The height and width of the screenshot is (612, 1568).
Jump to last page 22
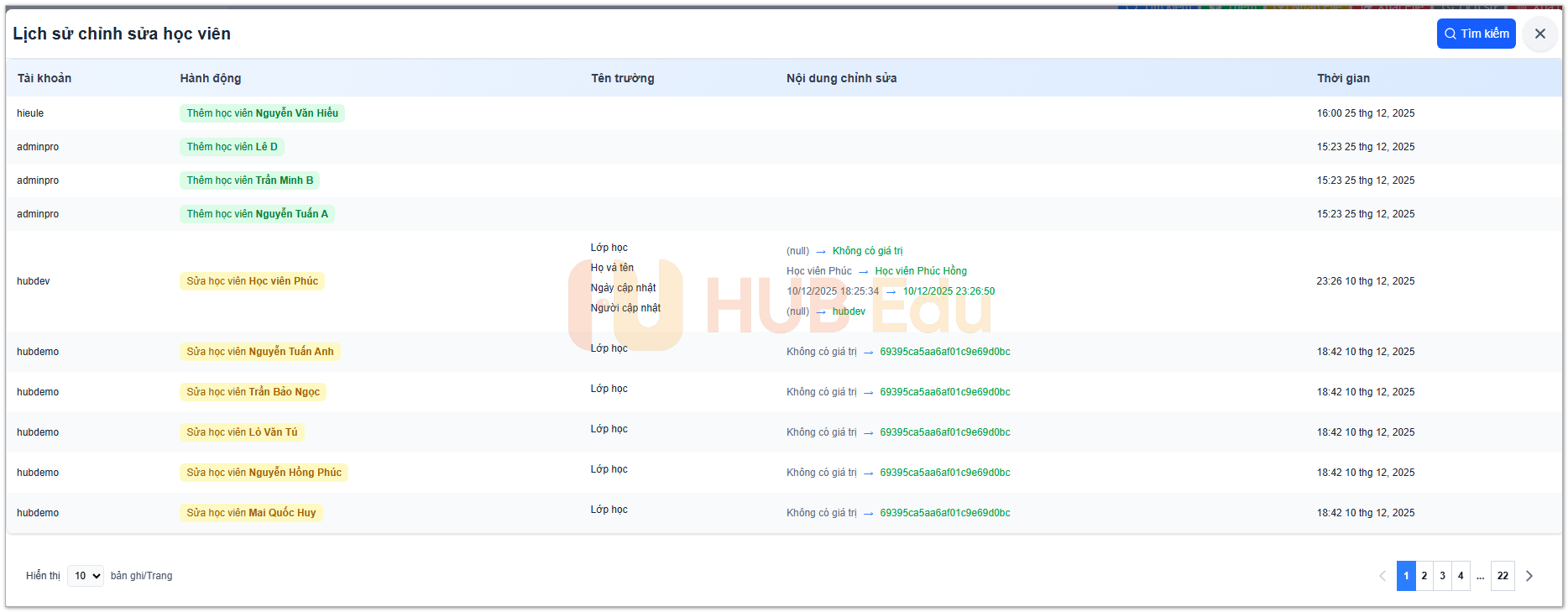point(1502,576)
